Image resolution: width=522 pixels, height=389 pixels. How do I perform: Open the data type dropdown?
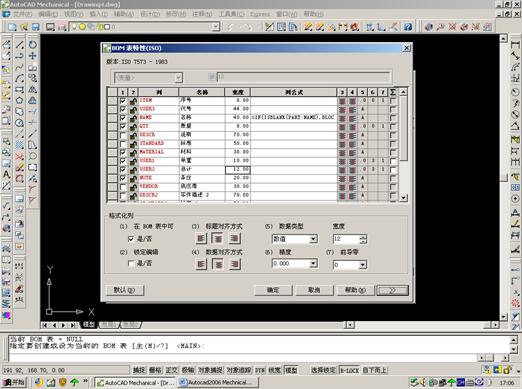(313, 239)
